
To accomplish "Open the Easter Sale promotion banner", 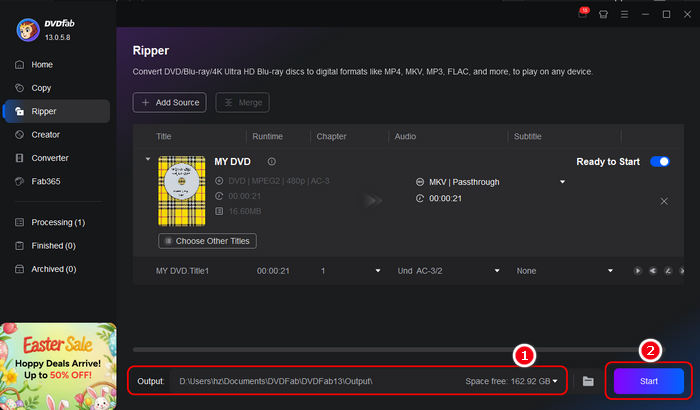I will point(58,366).
